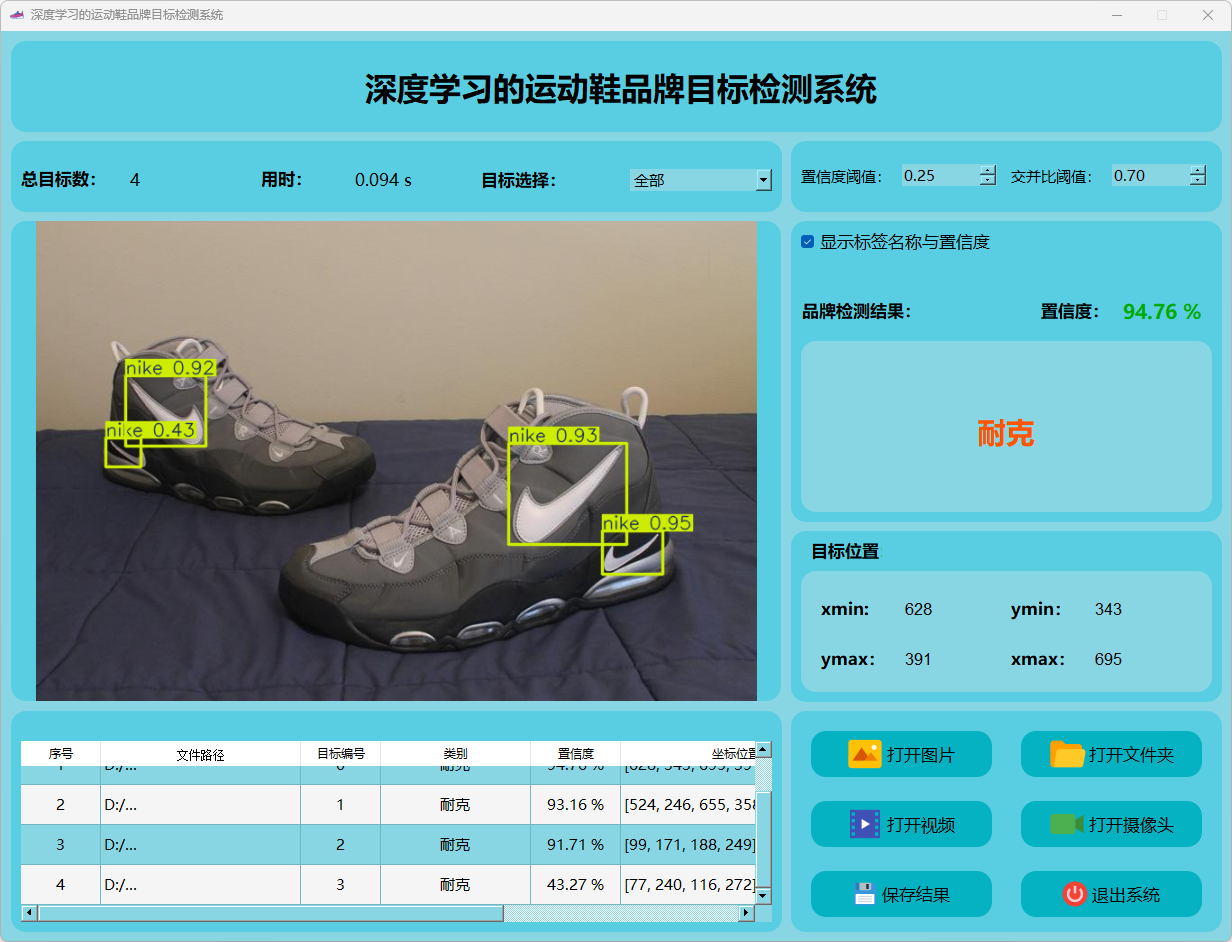Click the camera icon on 打开摄像头
The height and width of the screenshot is (942, 1232).
[x=1067, y=824]
